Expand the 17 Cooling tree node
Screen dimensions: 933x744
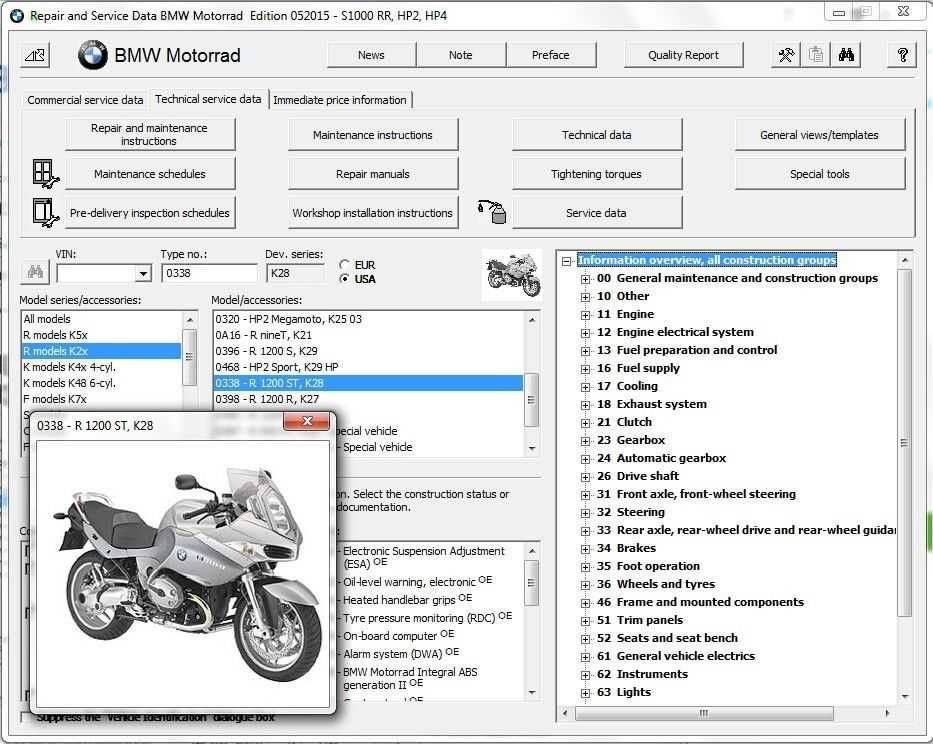pyautogui.click(x=586, y=387)
